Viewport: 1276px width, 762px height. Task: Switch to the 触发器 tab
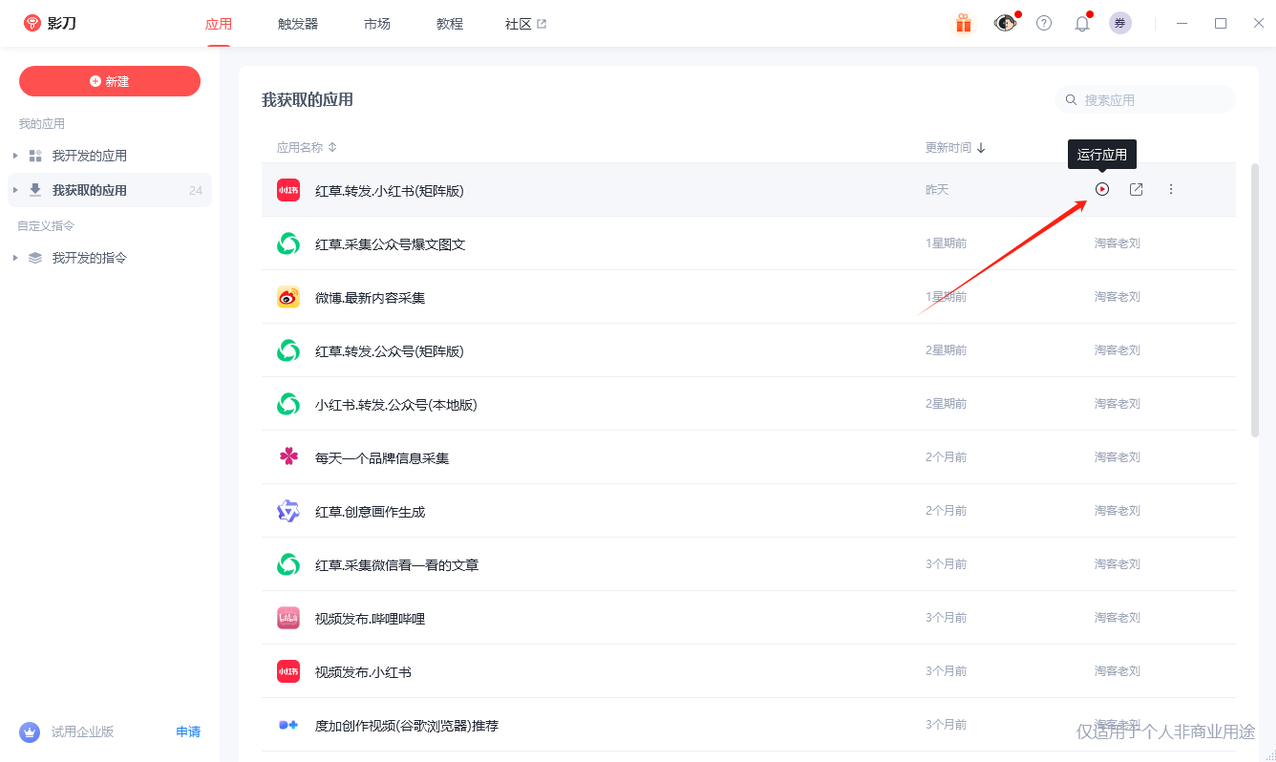click(x=298, y=24)
